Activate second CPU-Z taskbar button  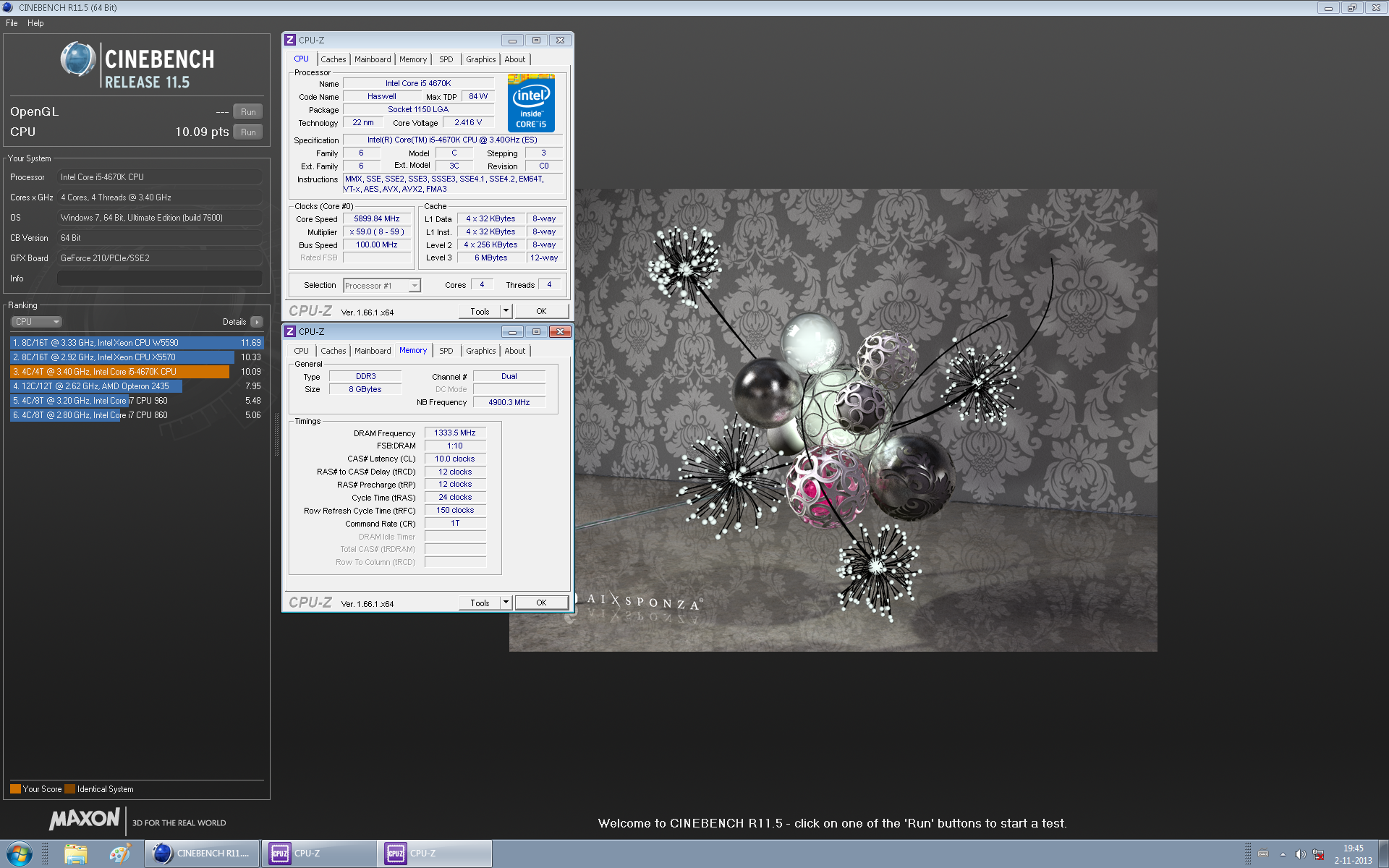(434, 854)
